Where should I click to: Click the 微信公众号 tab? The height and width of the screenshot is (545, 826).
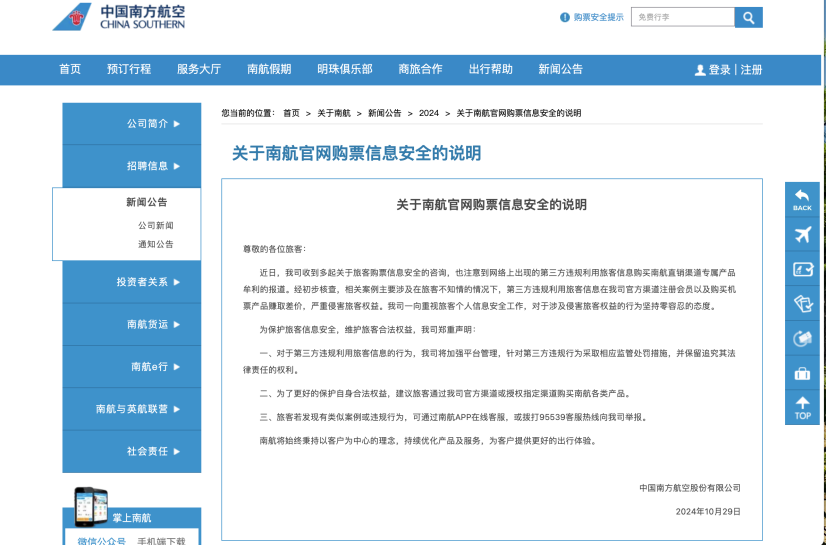[x=102, y=541]
